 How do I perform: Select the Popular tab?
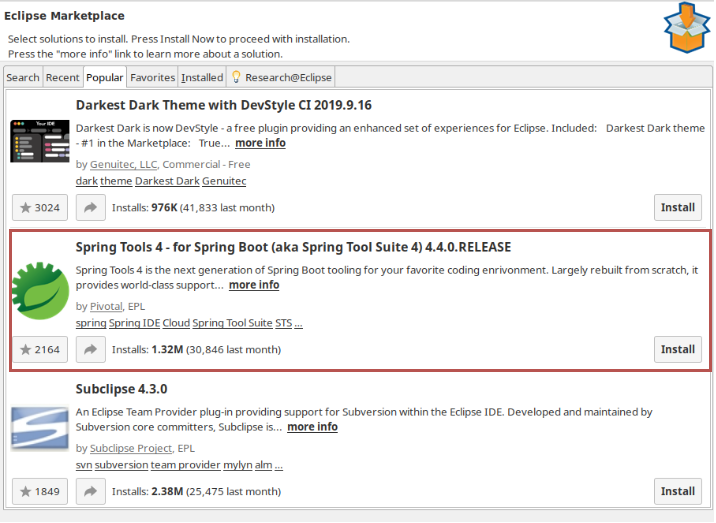tap(105, 78)
